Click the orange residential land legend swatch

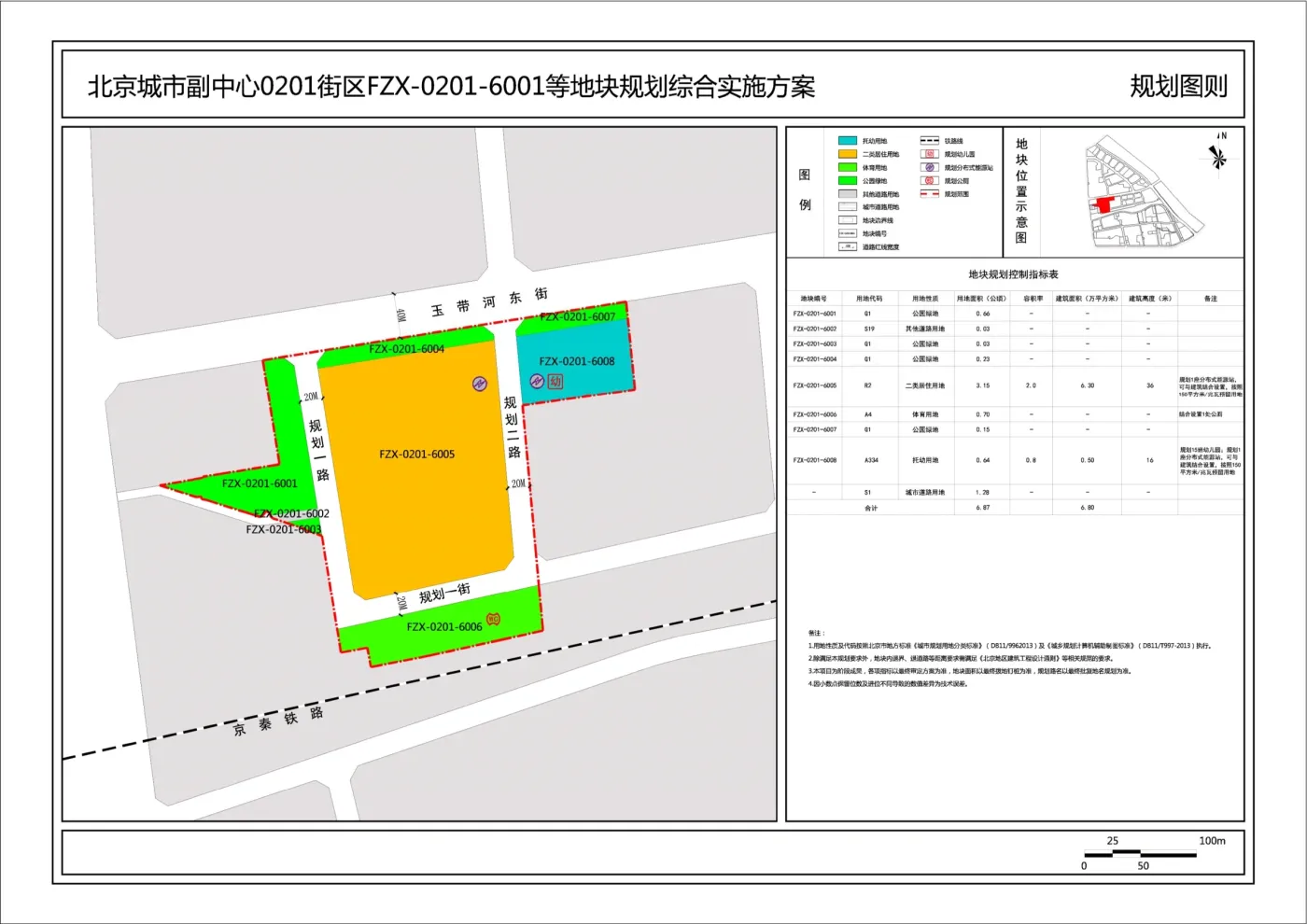[847, 154]
